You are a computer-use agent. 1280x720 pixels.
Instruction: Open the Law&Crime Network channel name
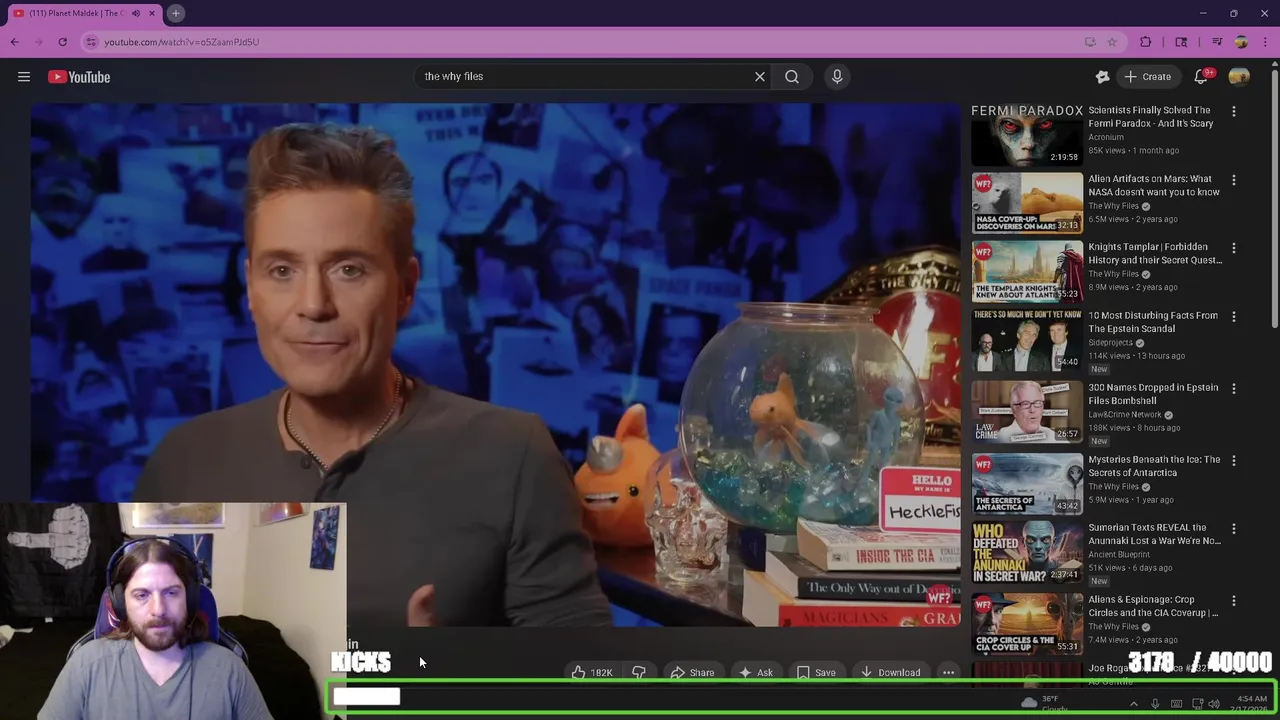coord(1125,414)
